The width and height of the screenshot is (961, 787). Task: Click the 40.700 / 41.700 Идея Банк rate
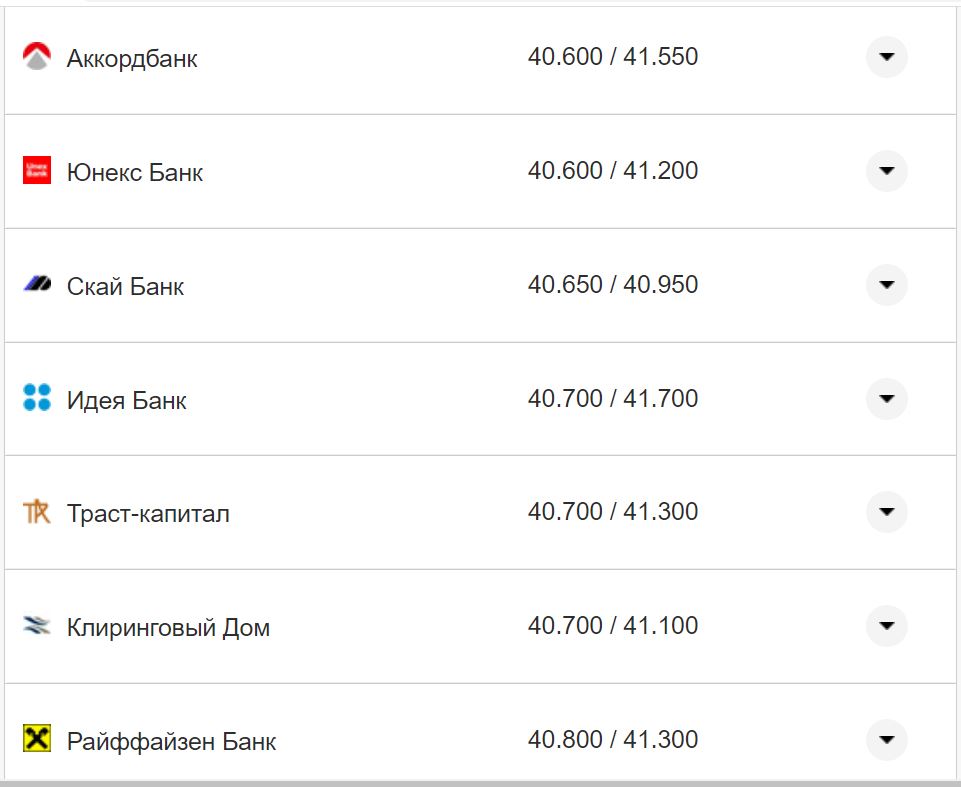(x=613, y=399)
